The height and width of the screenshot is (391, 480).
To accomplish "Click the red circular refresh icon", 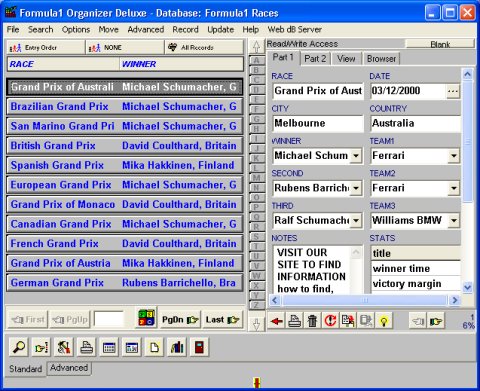I will (330, 321).
